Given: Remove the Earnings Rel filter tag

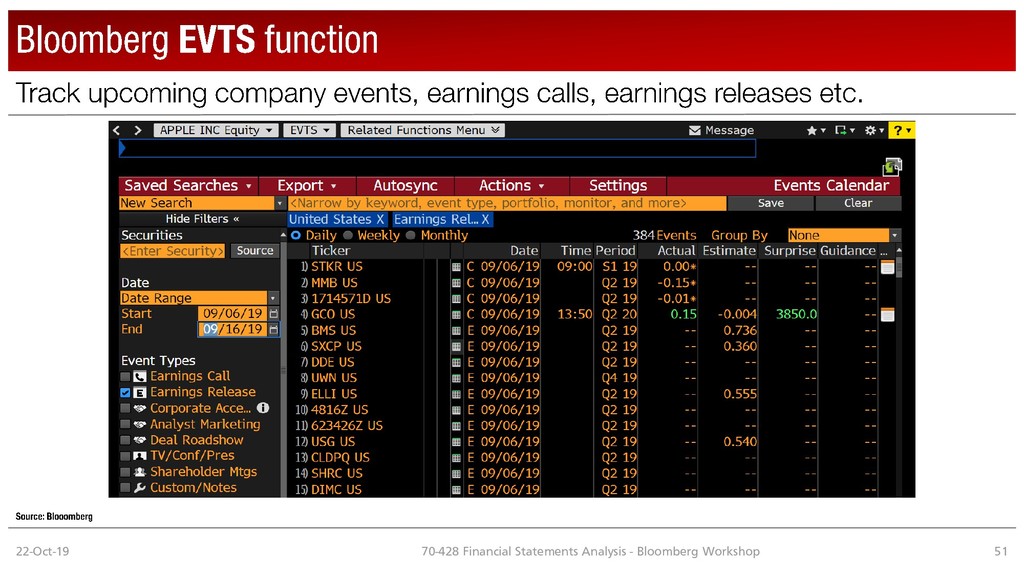Looking at the screenshot, I should tap(485, 219).
